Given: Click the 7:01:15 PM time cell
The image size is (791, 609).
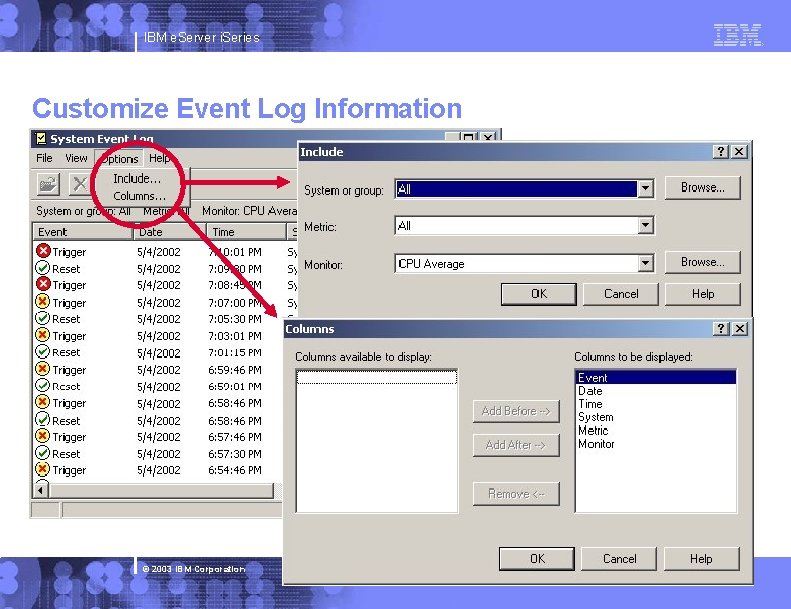Looking at the screenshot, I should 235,352.
